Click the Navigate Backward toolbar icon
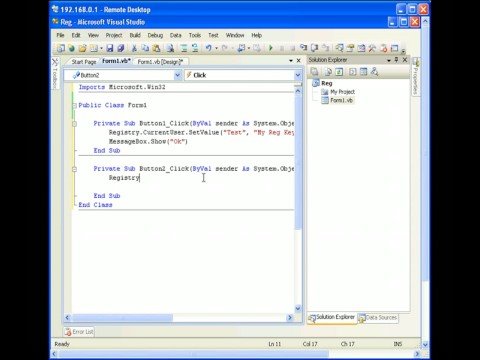This screenshot has height=360, width=480. 241,48
